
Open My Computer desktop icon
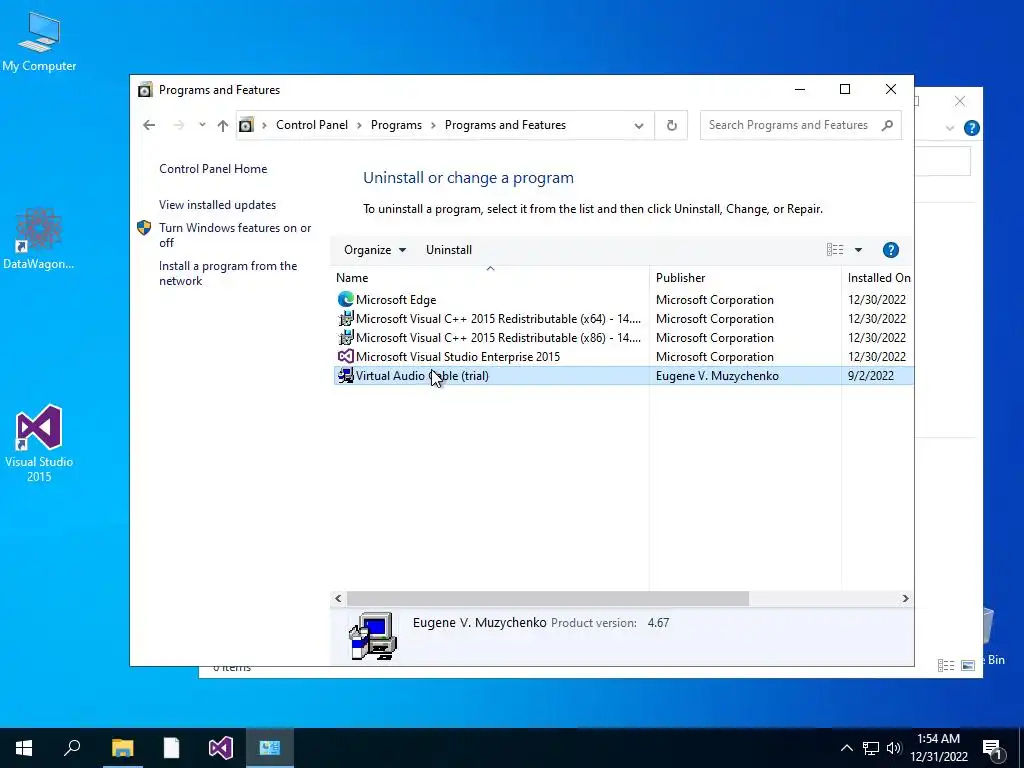[39, 42]
